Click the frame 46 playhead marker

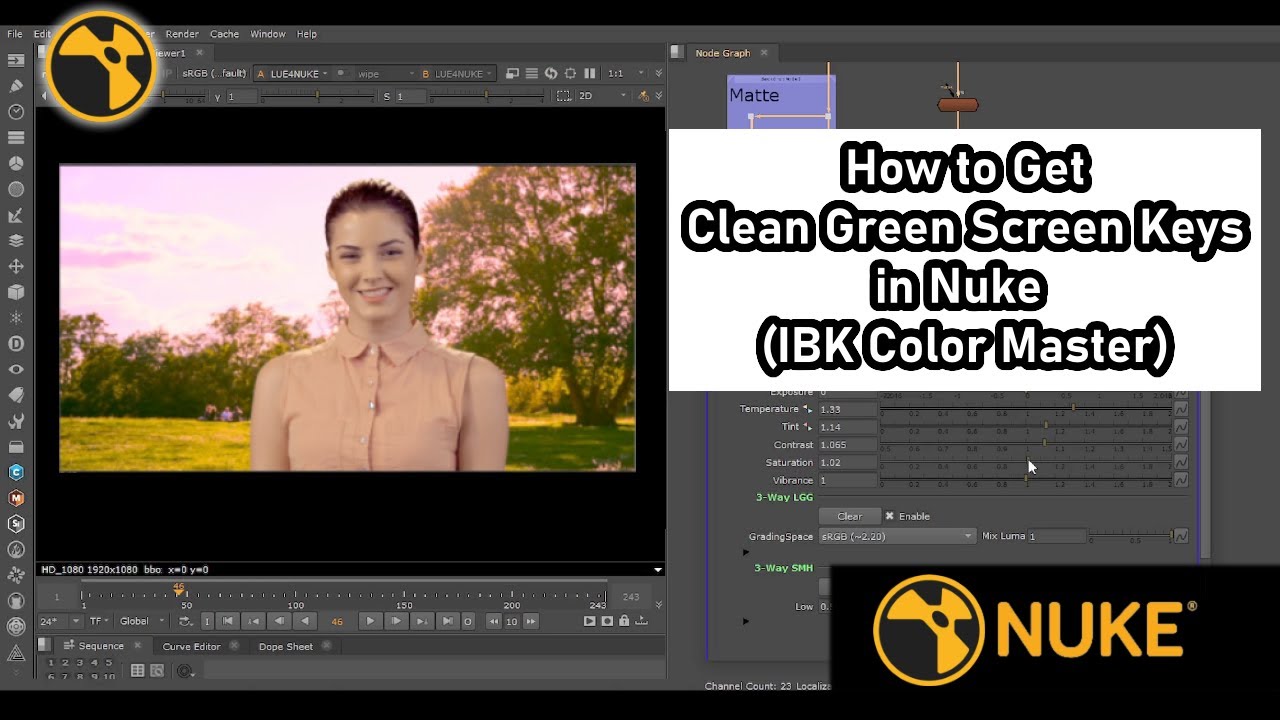click(179, 588)
